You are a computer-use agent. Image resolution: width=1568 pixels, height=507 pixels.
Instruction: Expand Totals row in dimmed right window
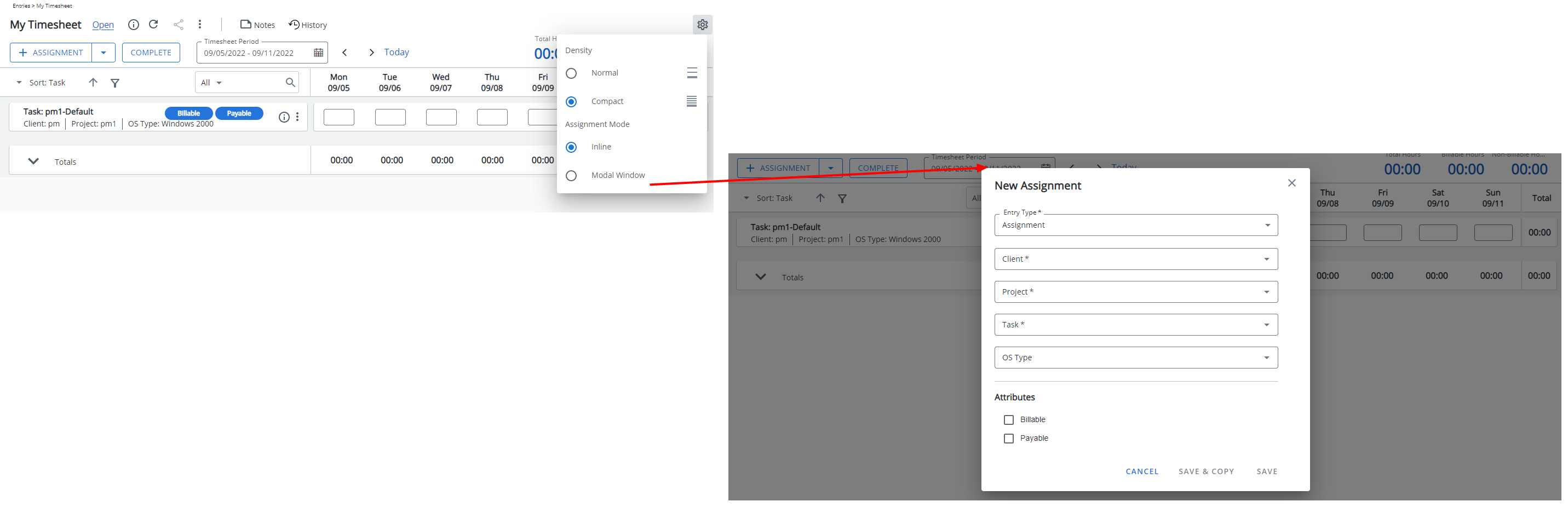click(x=760, y=277)
